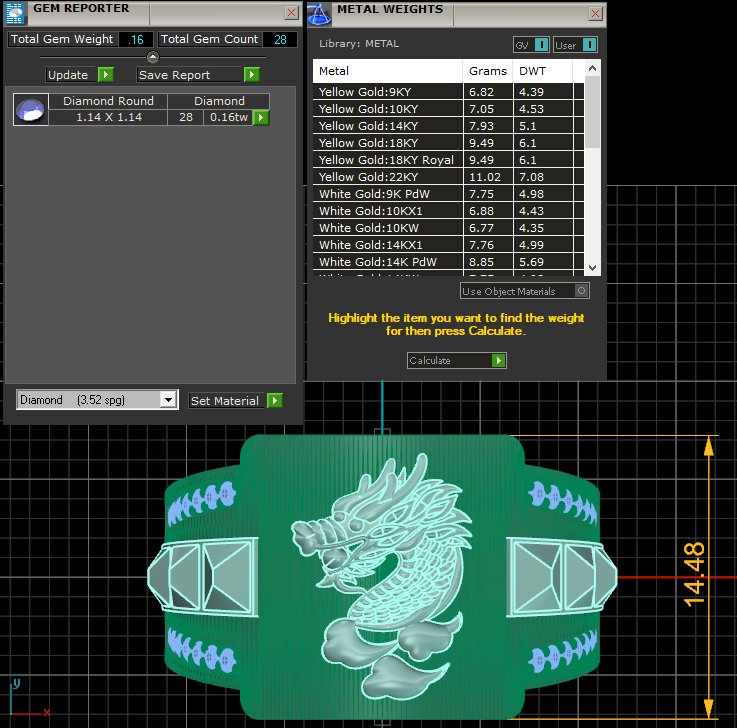Click the dragon relief on the ring
Viewport: 737px width, 728px height.
[383, 576]
